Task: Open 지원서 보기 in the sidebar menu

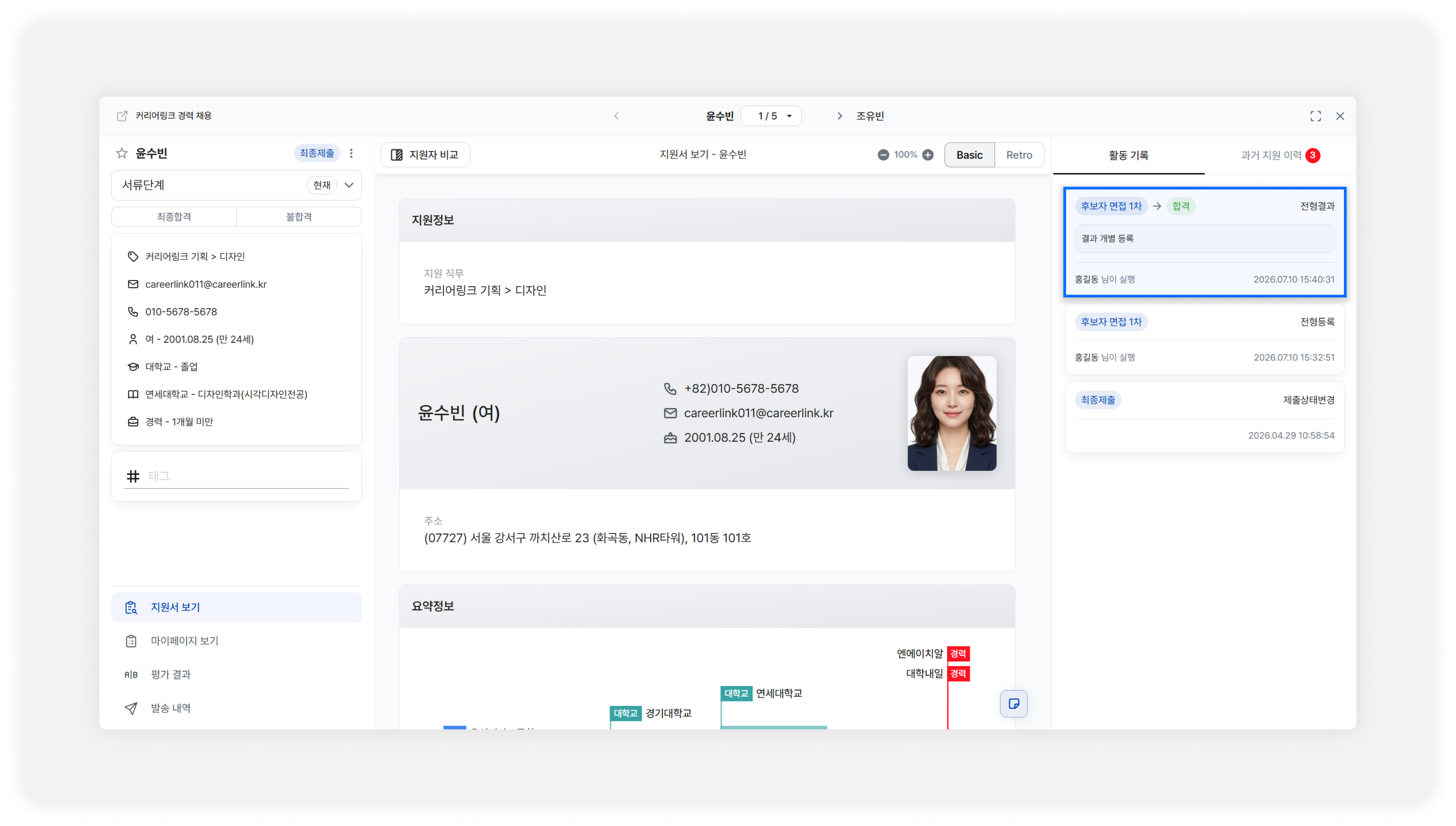Action: click(x=236, y=607)
